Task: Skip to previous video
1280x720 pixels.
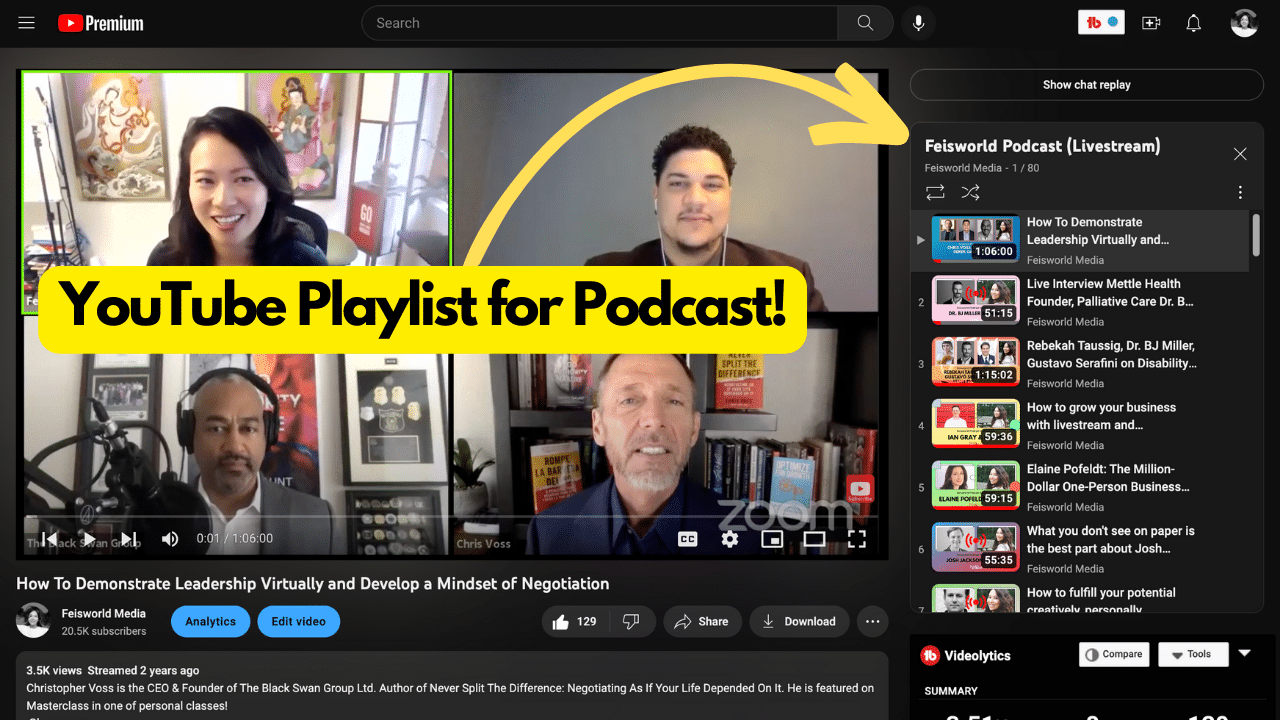Action: tap(48, 539)
